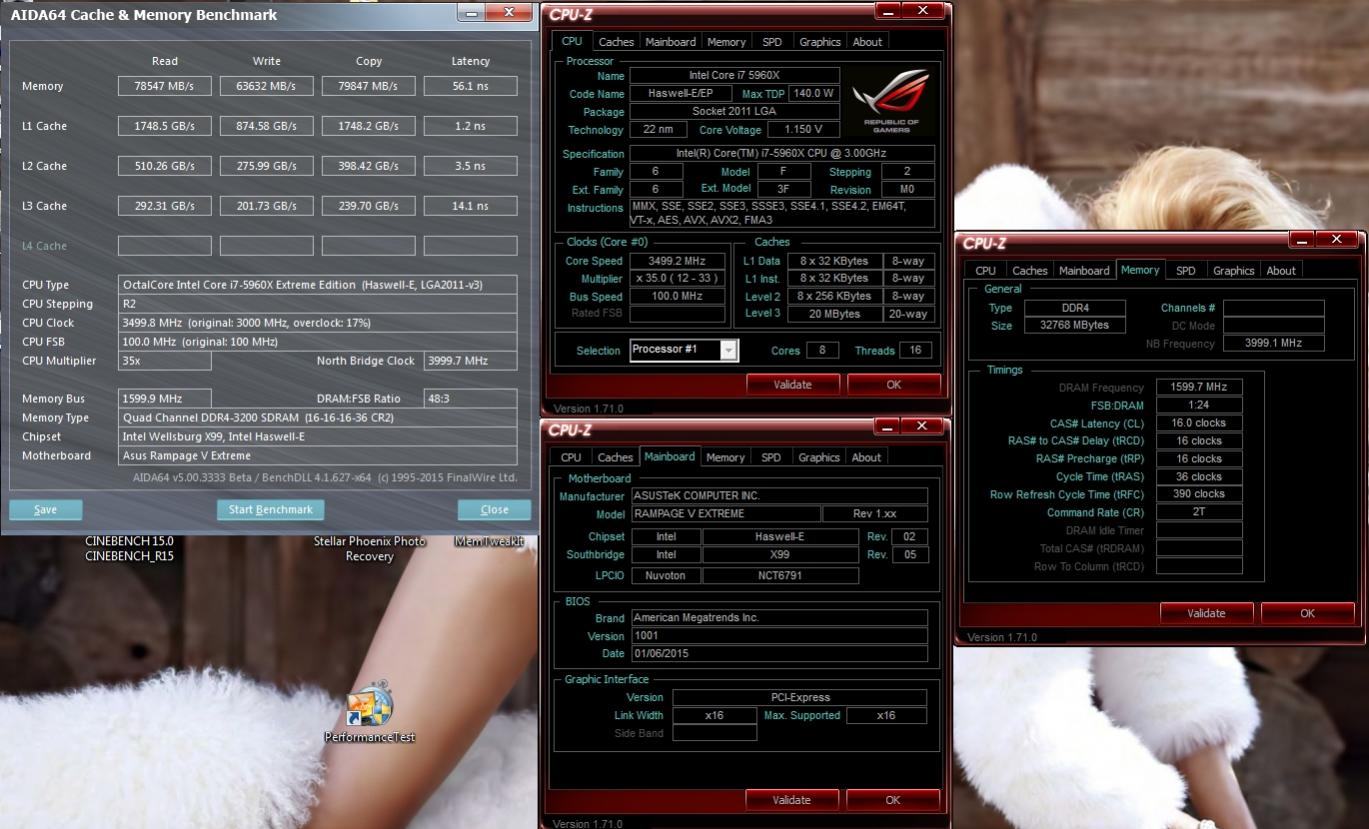Viewport: 1369px width, 829px height.
Task: Click Memory Read value 78547 MB/s
Action: (x=165, y=86)
